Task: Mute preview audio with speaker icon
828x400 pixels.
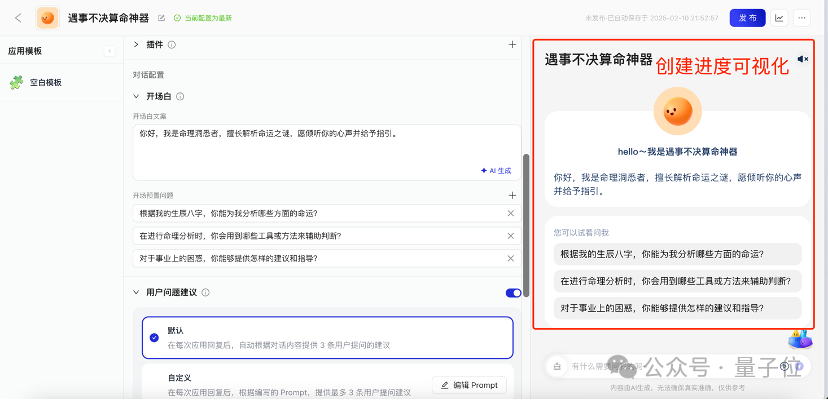Action: pos(803,59)
